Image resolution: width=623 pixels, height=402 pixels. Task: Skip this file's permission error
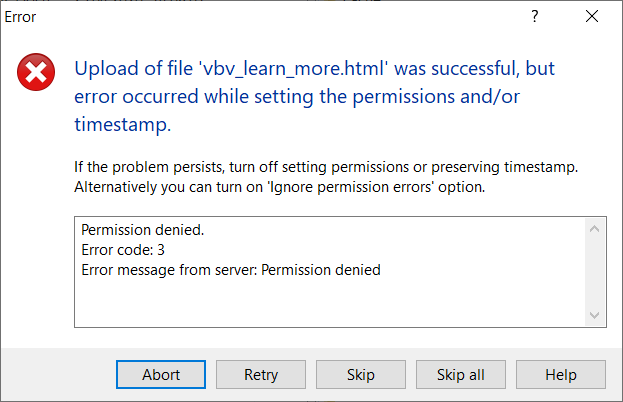[x=361, y=375]
